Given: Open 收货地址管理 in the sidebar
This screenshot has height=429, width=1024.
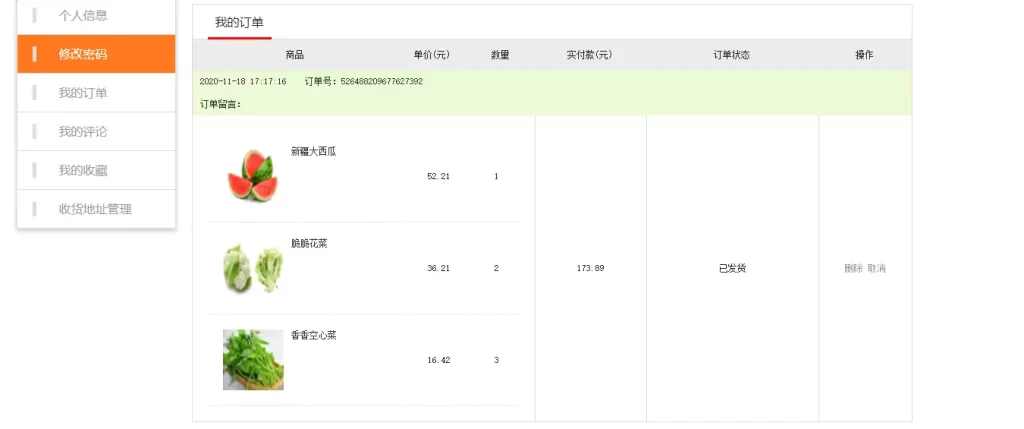Looking at the screenshot, I should [x=95, y=209].
